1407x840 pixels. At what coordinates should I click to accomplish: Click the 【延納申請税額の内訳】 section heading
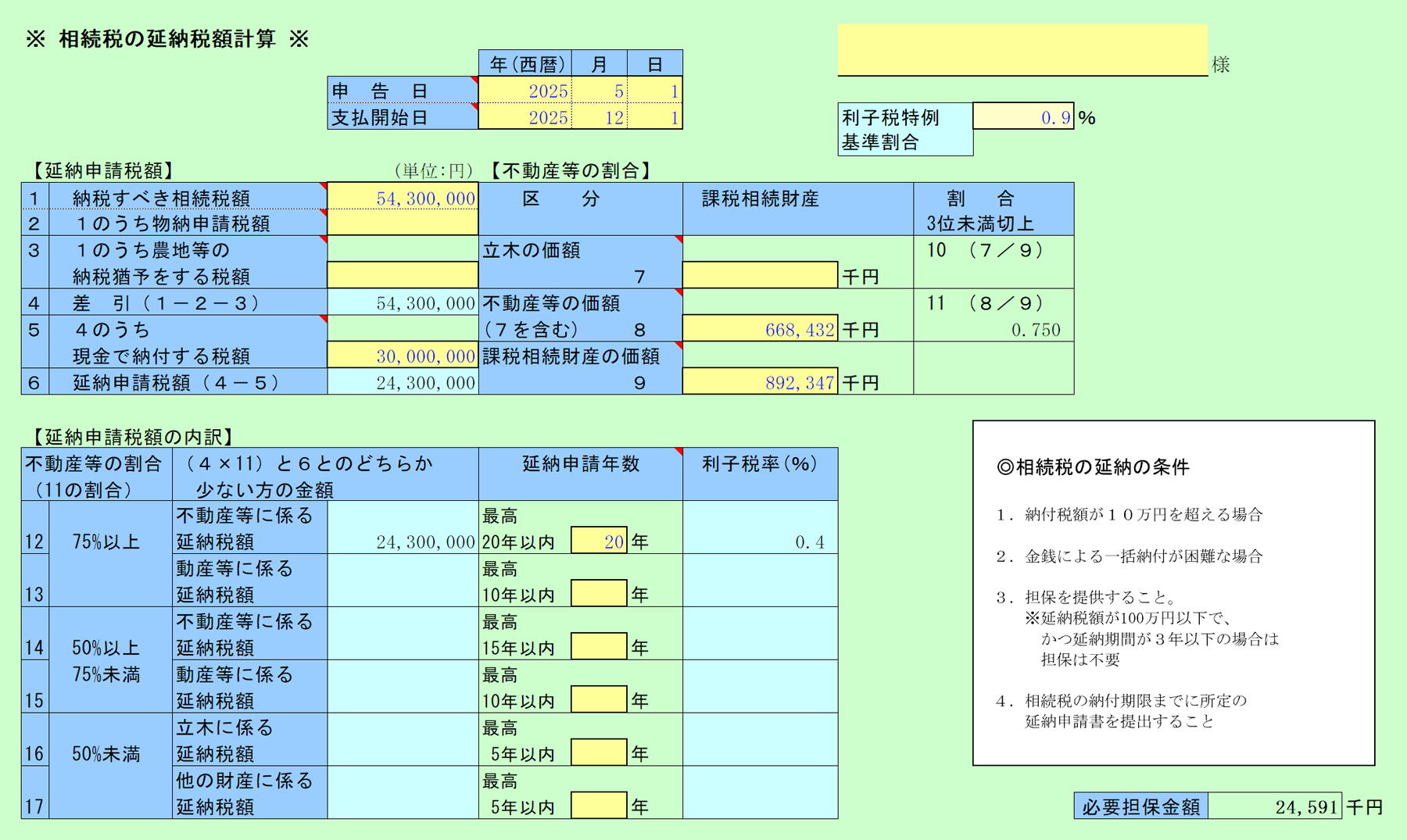coord(131,437)
